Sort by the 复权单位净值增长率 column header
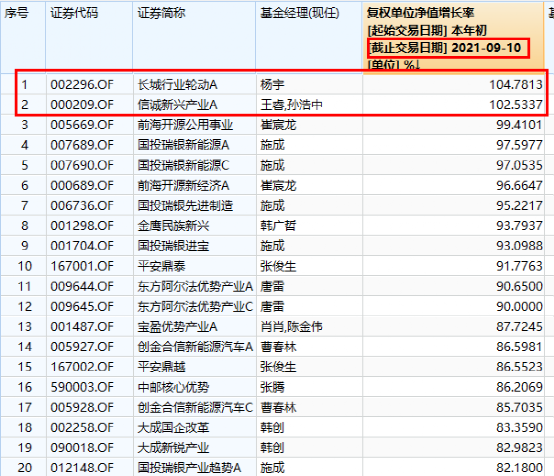 point(420,13)
